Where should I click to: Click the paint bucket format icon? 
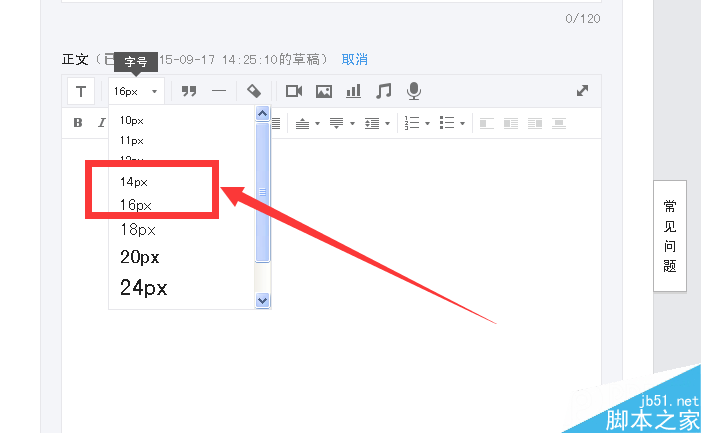click(254, 91)
